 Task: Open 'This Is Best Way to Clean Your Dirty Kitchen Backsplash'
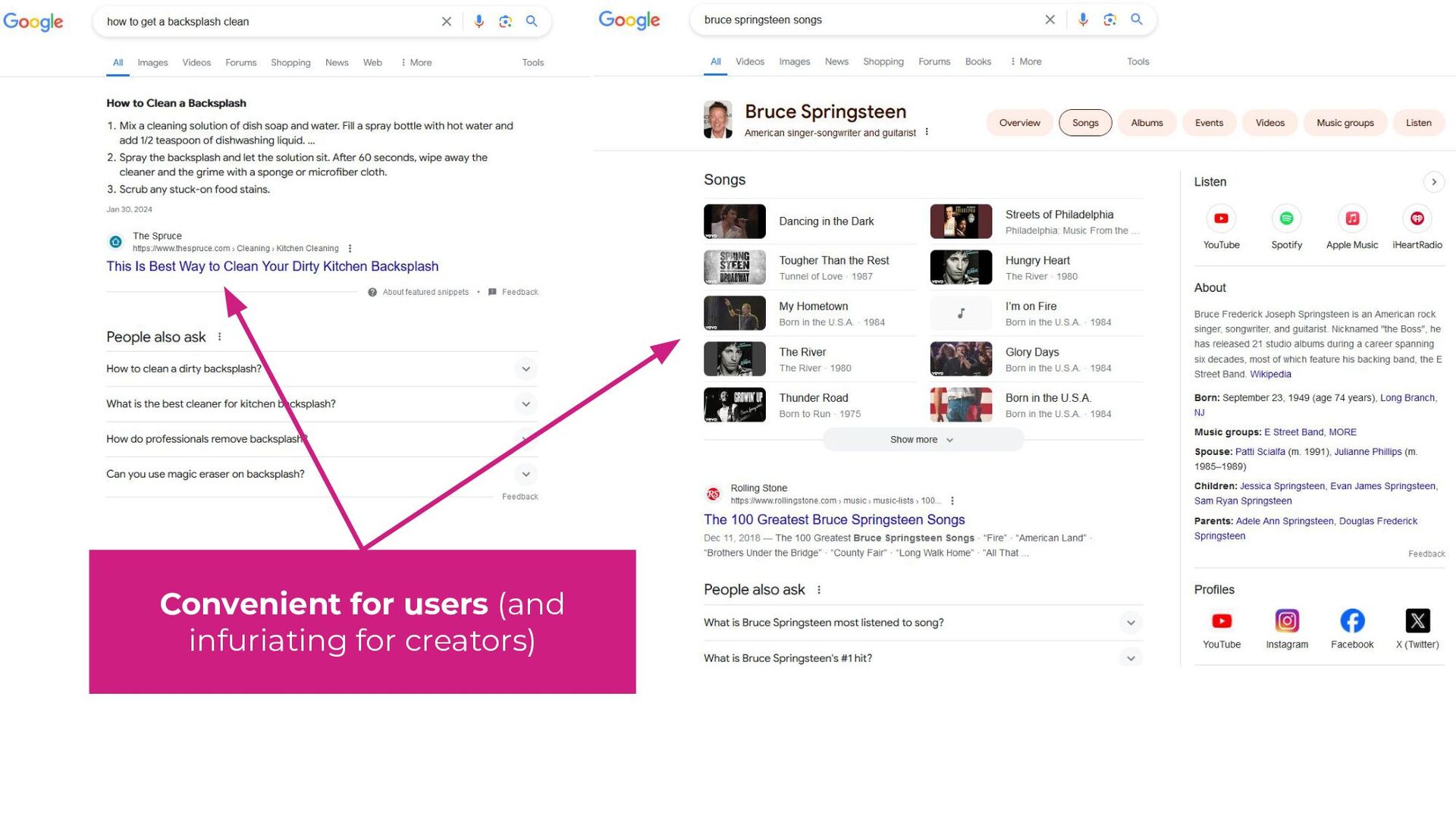tap(272, 266)
